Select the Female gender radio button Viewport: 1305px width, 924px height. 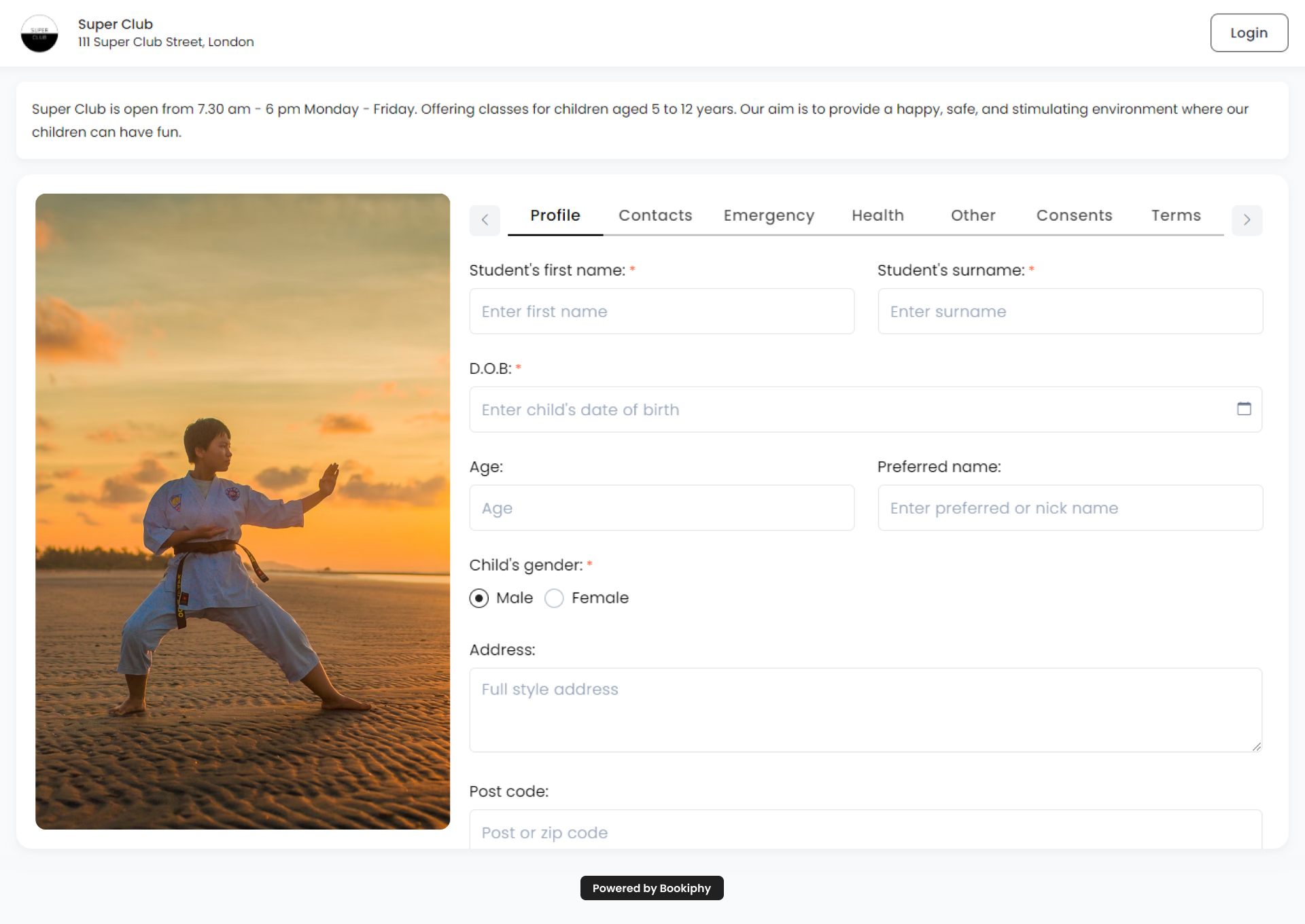pos(554,599)
